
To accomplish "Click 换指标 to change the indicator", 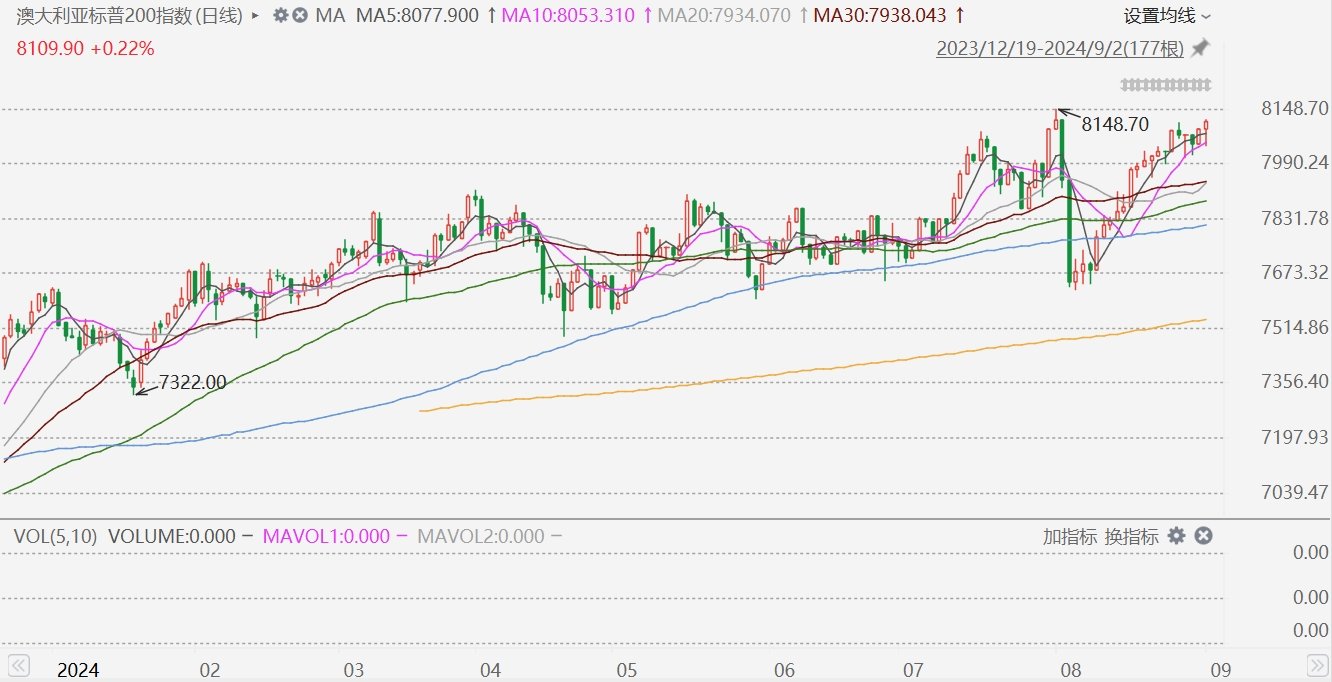I will 1131,536.
